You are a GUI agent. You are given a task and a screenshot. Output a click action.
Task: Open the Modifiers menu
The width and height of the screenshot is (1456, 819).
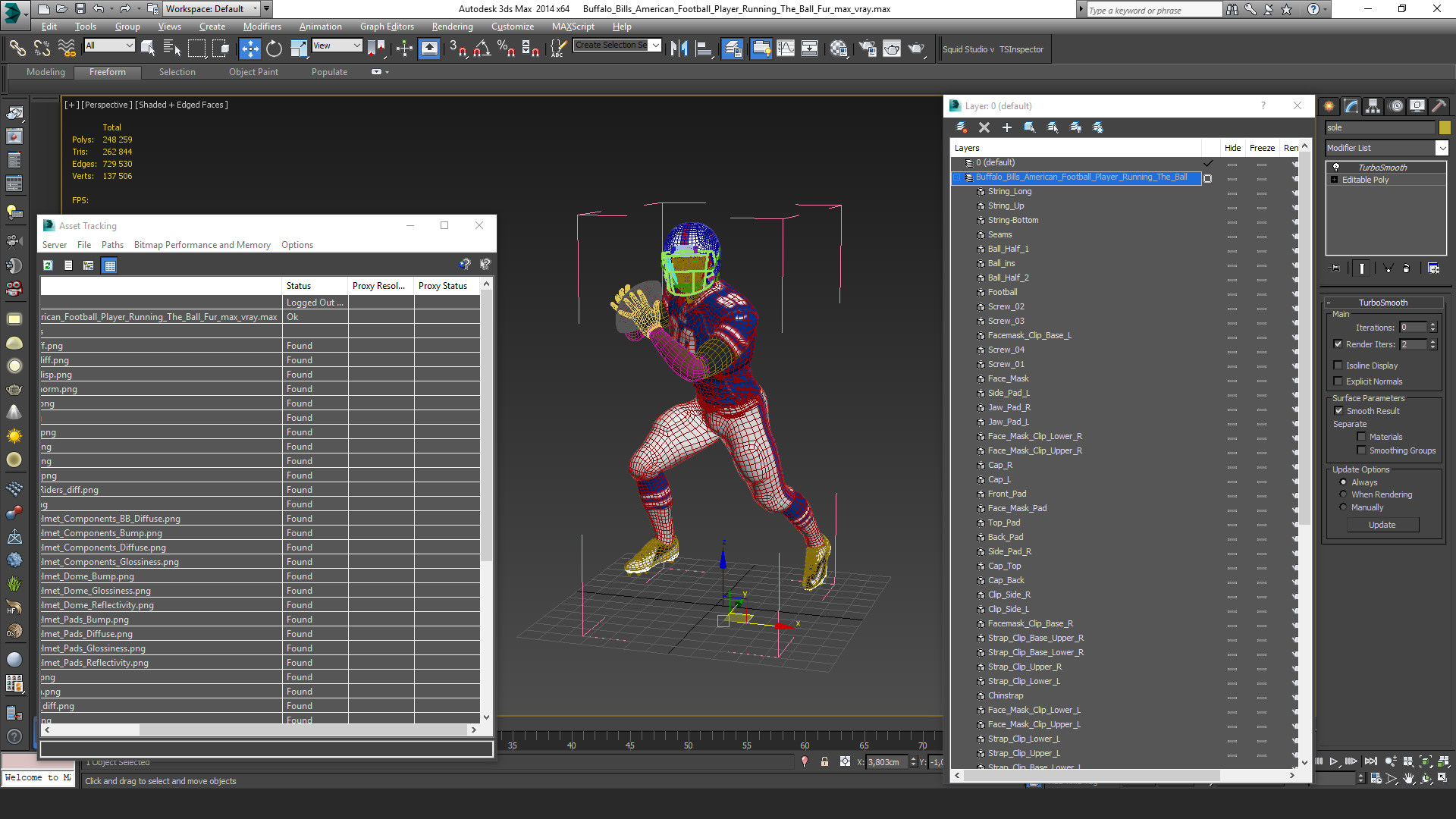click(262, 27)
